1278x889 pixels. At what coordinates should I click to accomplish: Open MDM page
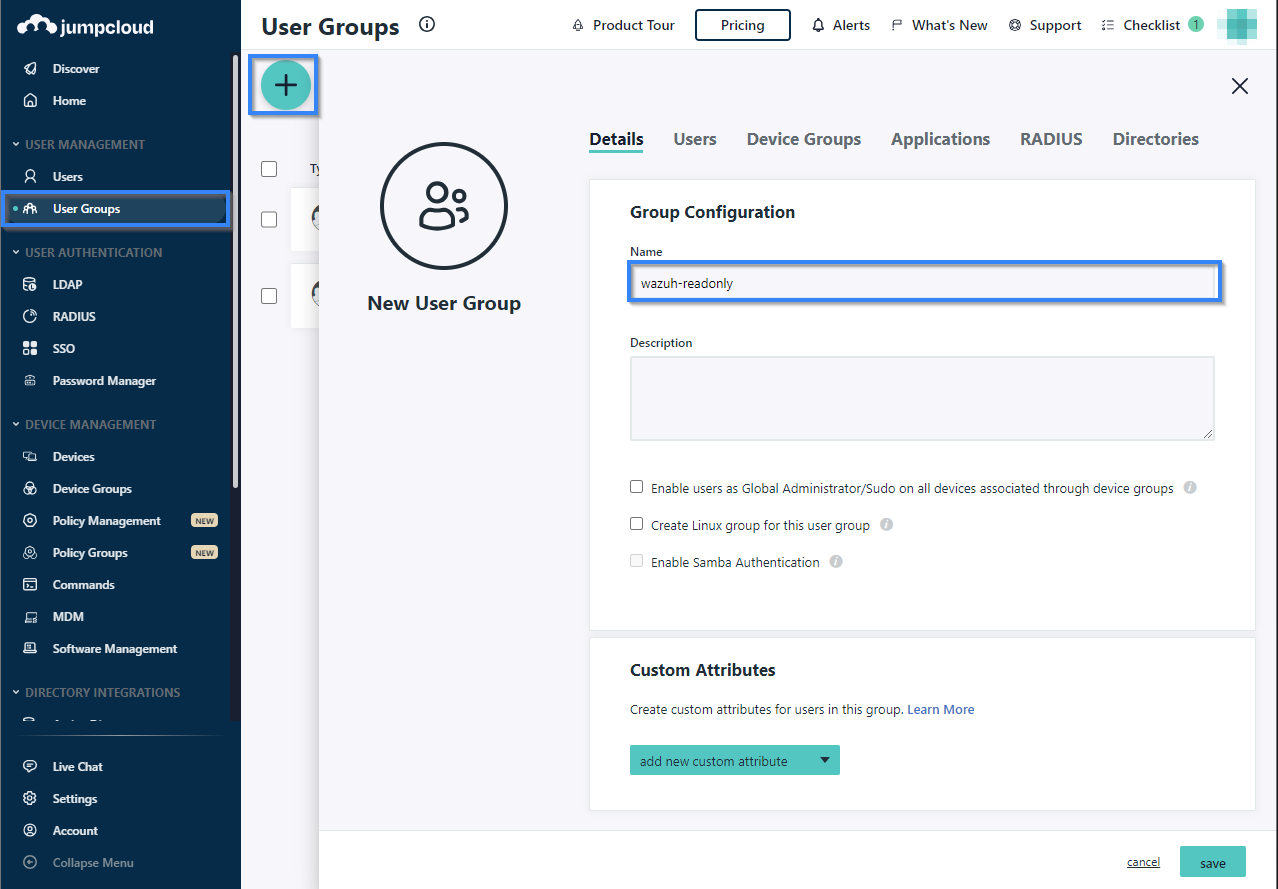(68, 617)
